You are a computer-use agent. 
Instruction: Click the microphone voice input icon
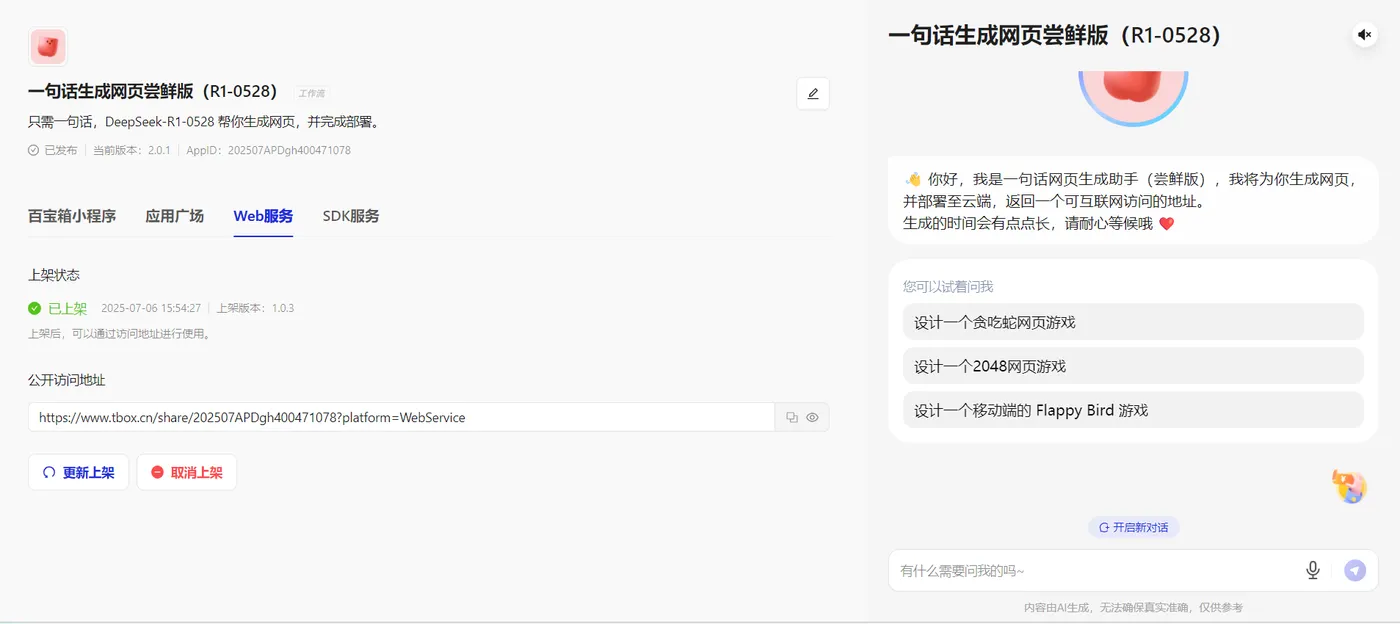[x=1313, y=570]
